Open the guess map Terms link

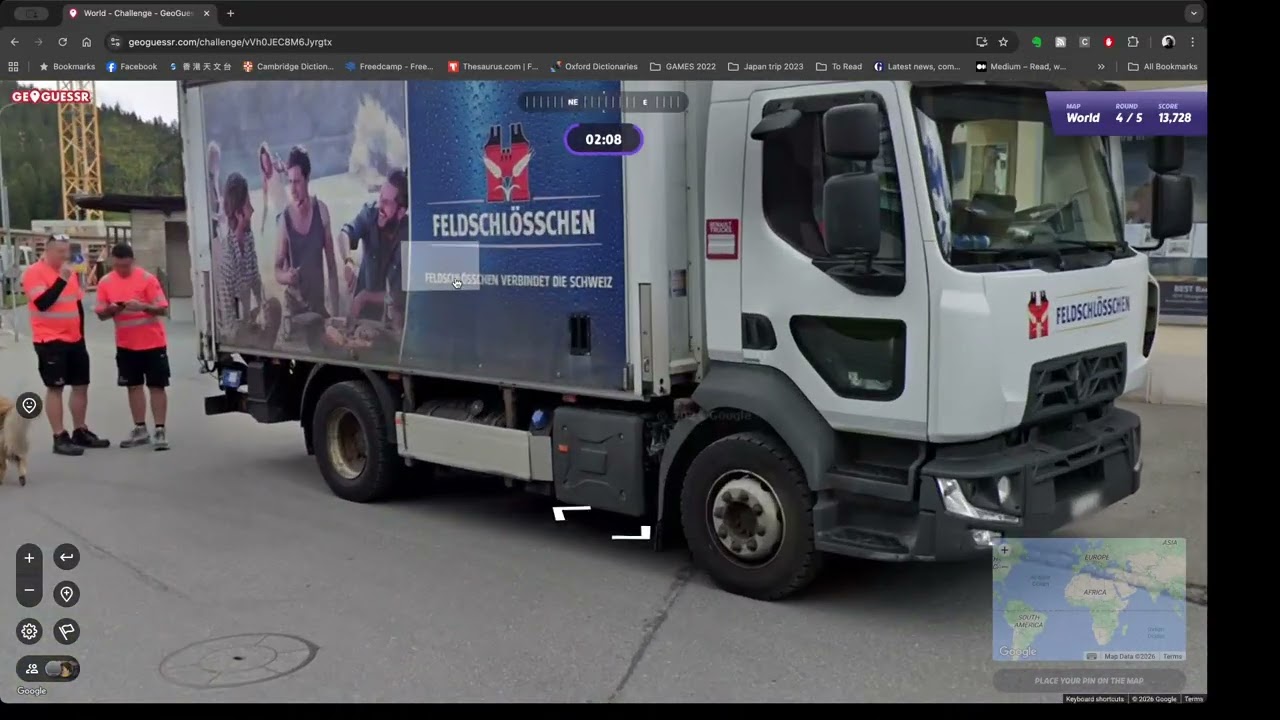pyautogui.click(x=1172, y=656)
